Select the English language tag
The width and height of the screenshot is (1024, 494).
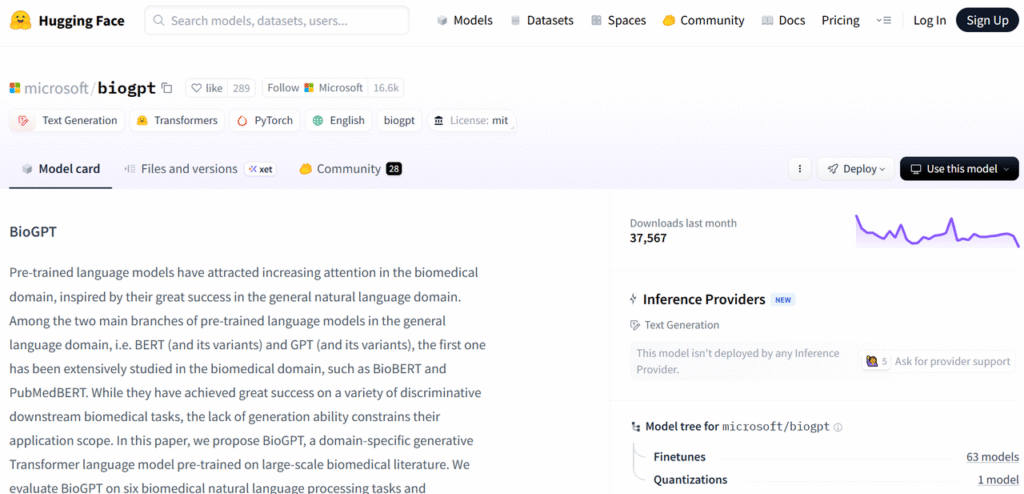338,120
